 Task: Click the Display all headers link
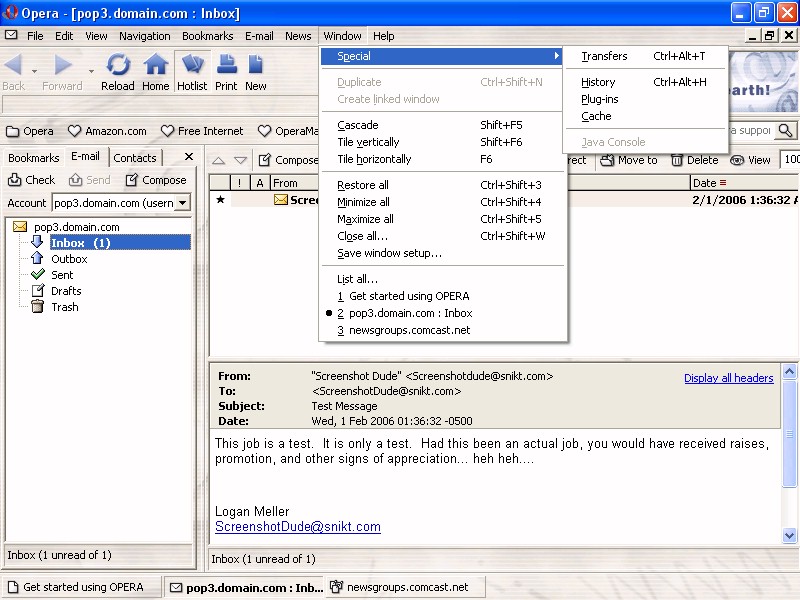(x=728, y=378)
